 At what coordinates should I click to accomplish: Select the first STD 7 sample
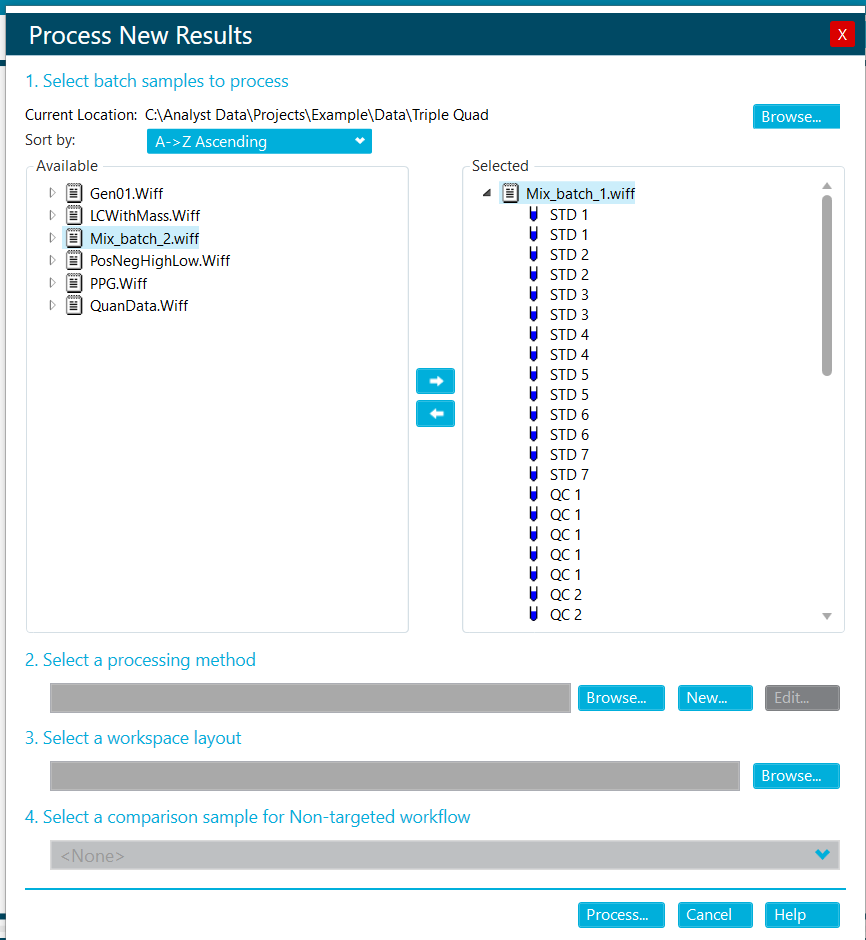[569, 454]
